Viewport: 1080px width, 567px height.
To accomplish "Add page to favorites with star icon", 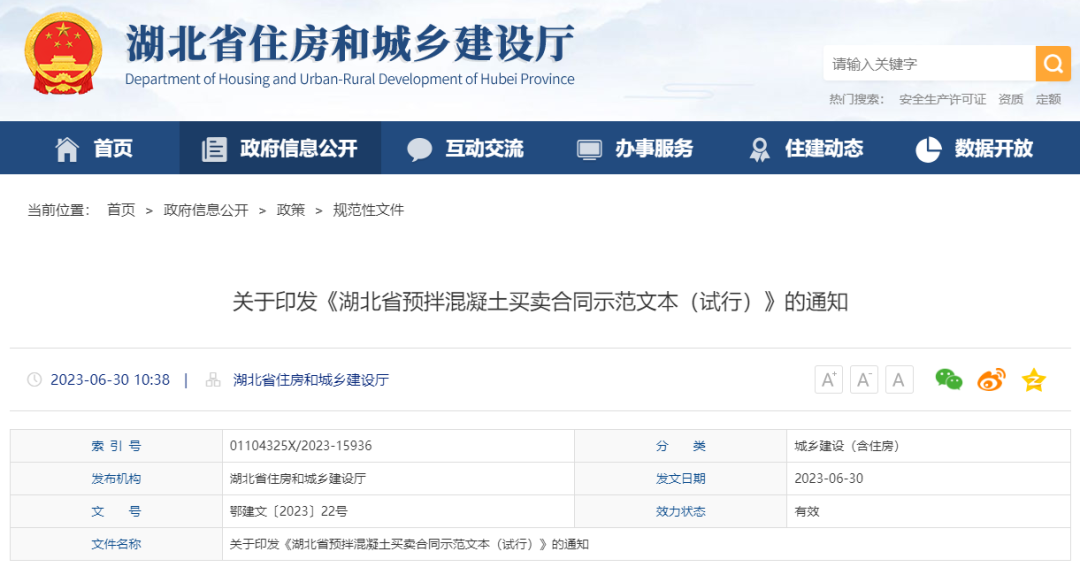I will (1033, 379).
